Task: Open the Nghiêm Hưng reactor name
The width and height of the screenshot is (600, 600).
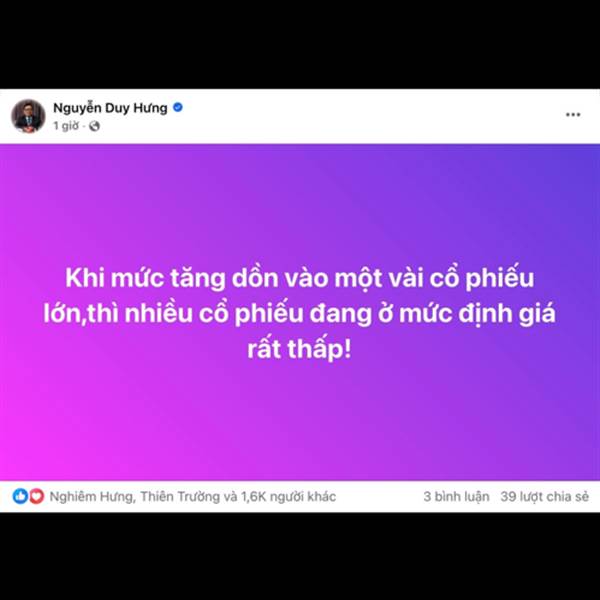Action: click(92, 497)
